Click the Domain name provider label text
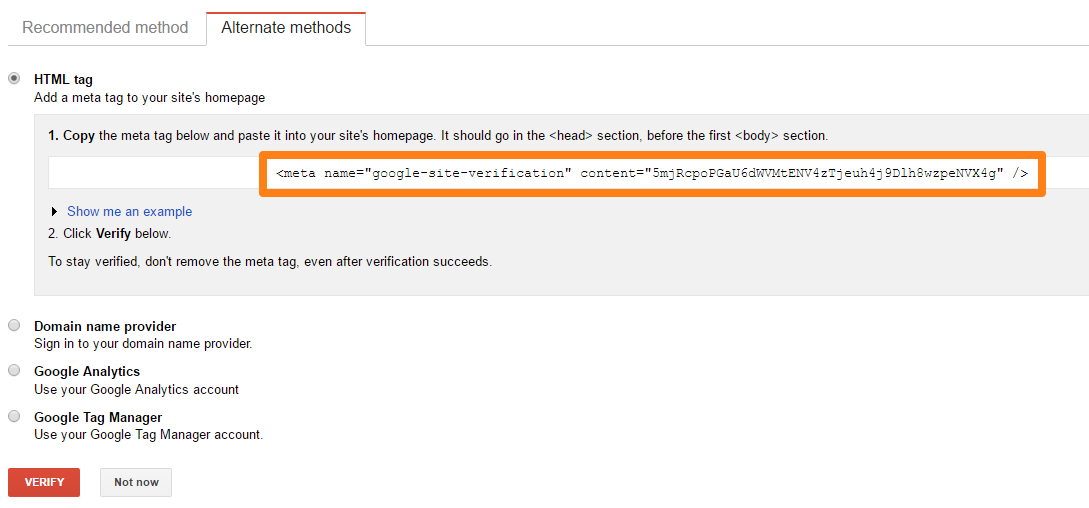 (105, 326)
